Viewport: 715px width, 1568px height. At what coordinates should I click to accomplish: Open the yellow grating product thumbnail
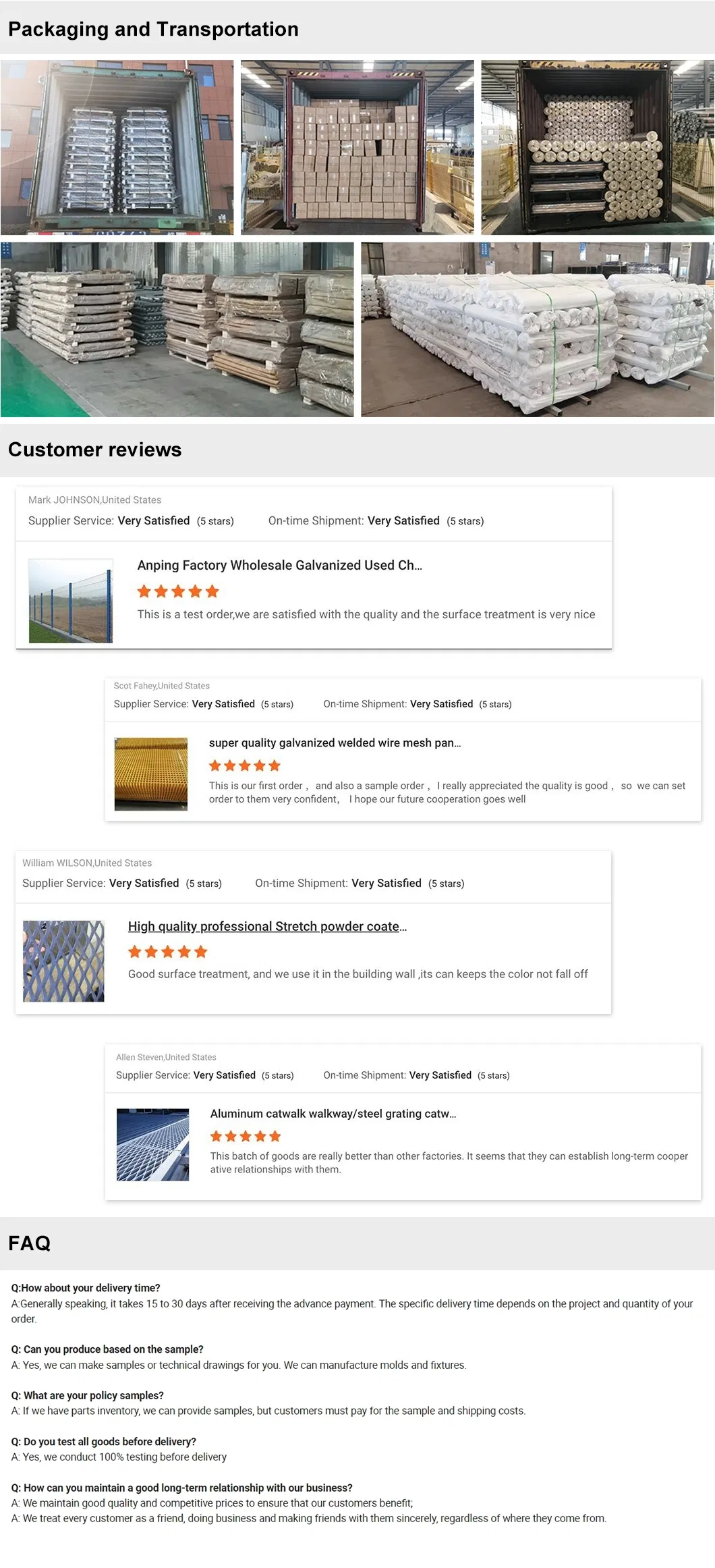151,774
